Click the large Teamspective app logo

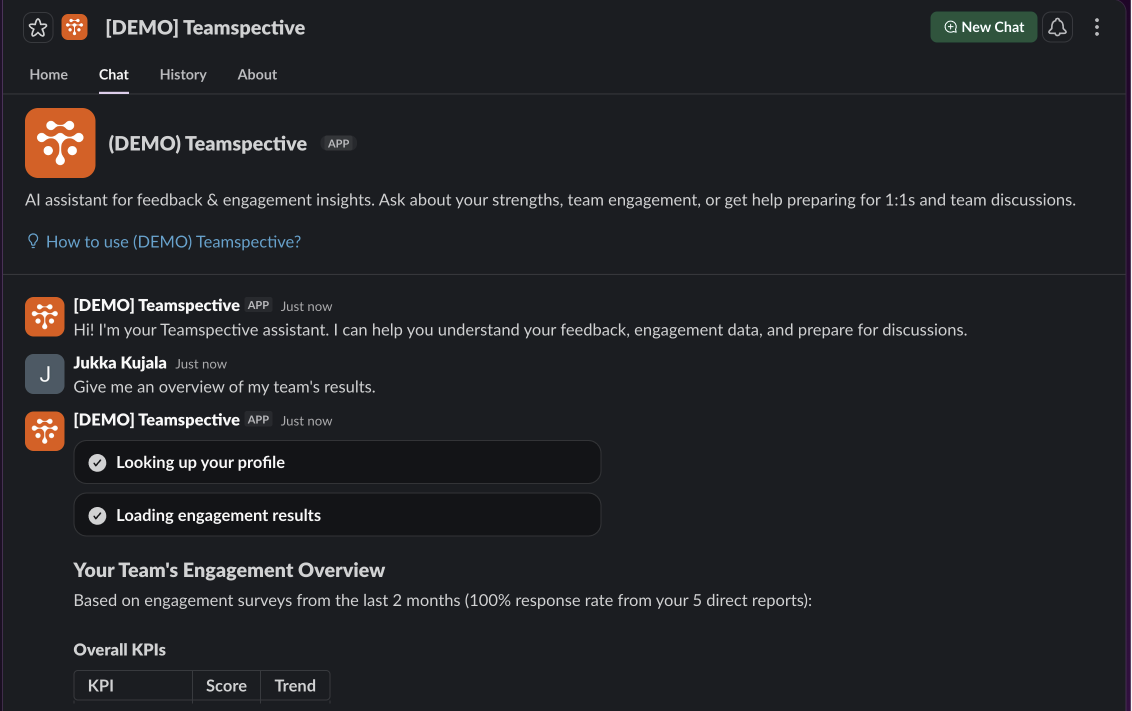click(x=60, y=143)
